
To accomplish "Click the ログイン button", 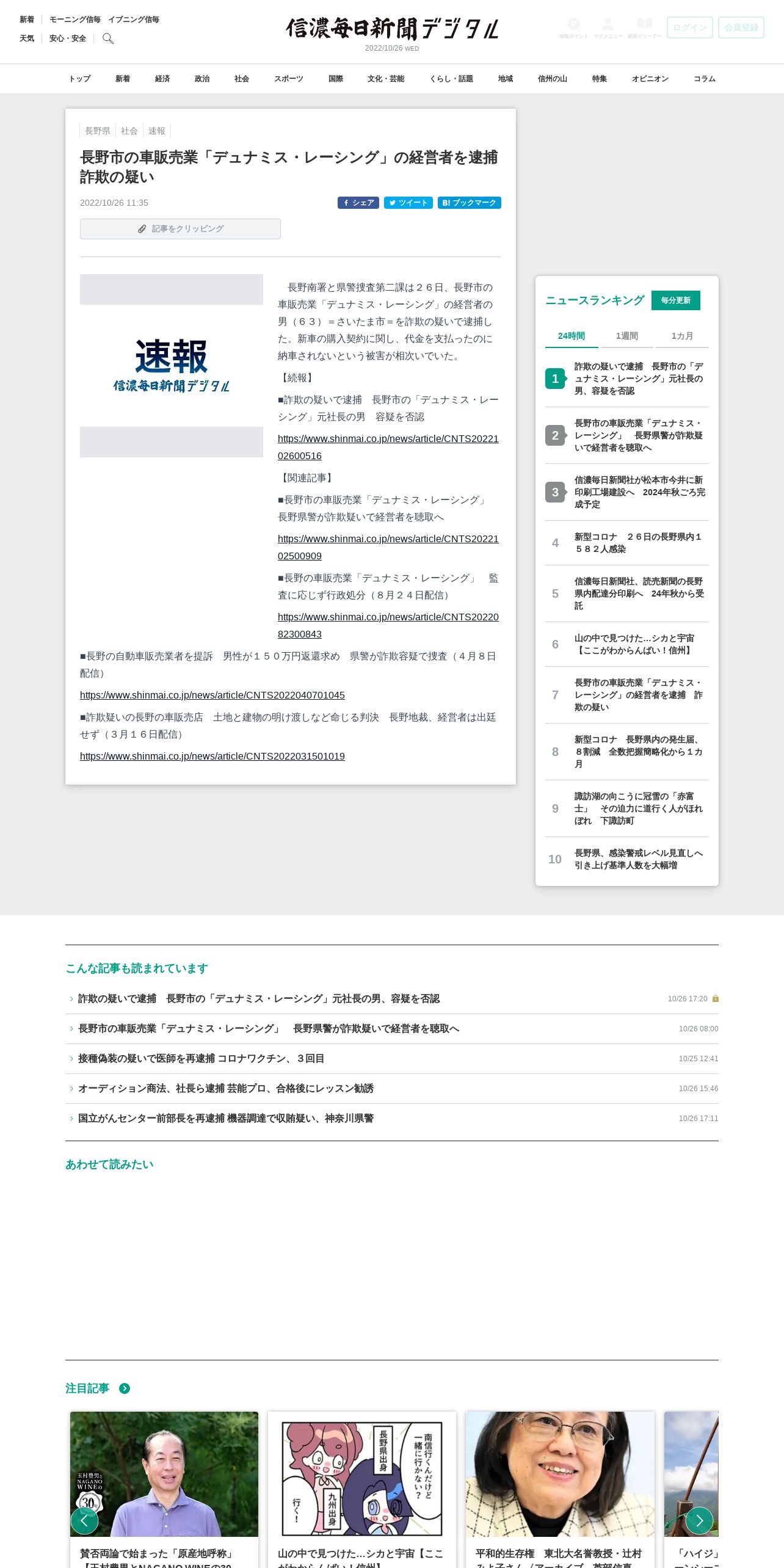I will point(689,27).
